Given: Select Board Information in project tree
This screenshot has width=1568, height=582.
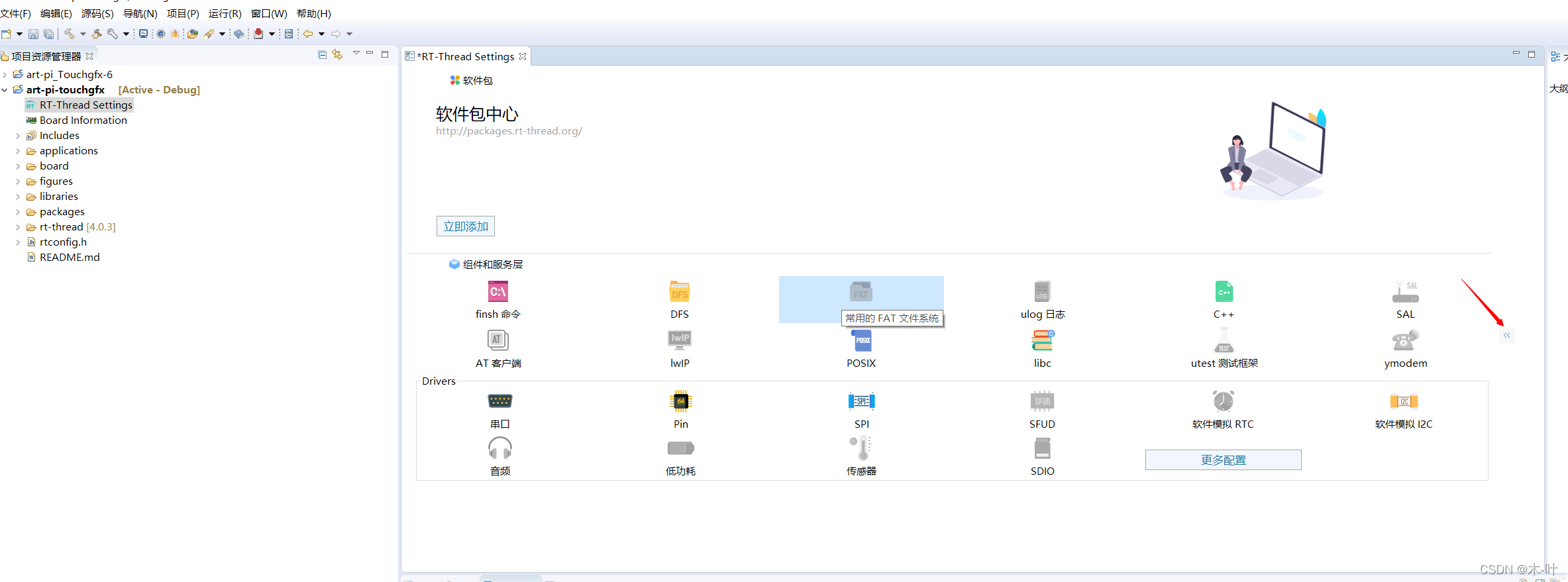Looking at the screenshot, I should click(x=77, y=121).
